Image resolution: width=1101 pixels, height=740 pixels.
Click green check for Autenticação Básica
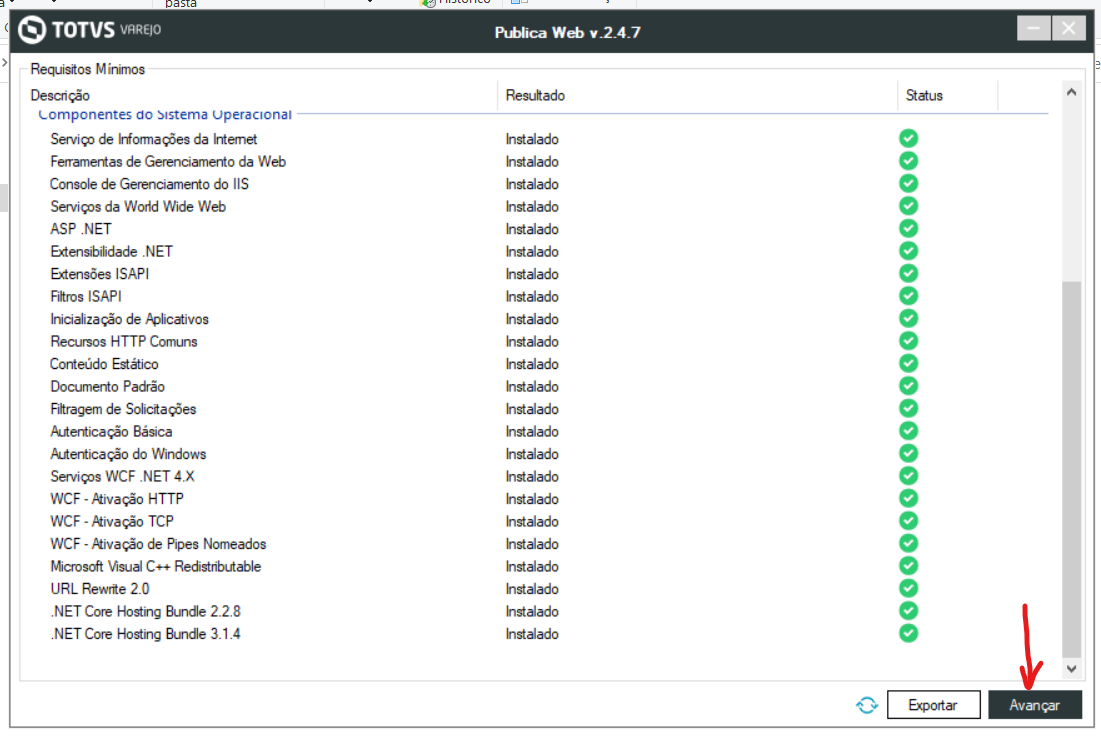909,430
